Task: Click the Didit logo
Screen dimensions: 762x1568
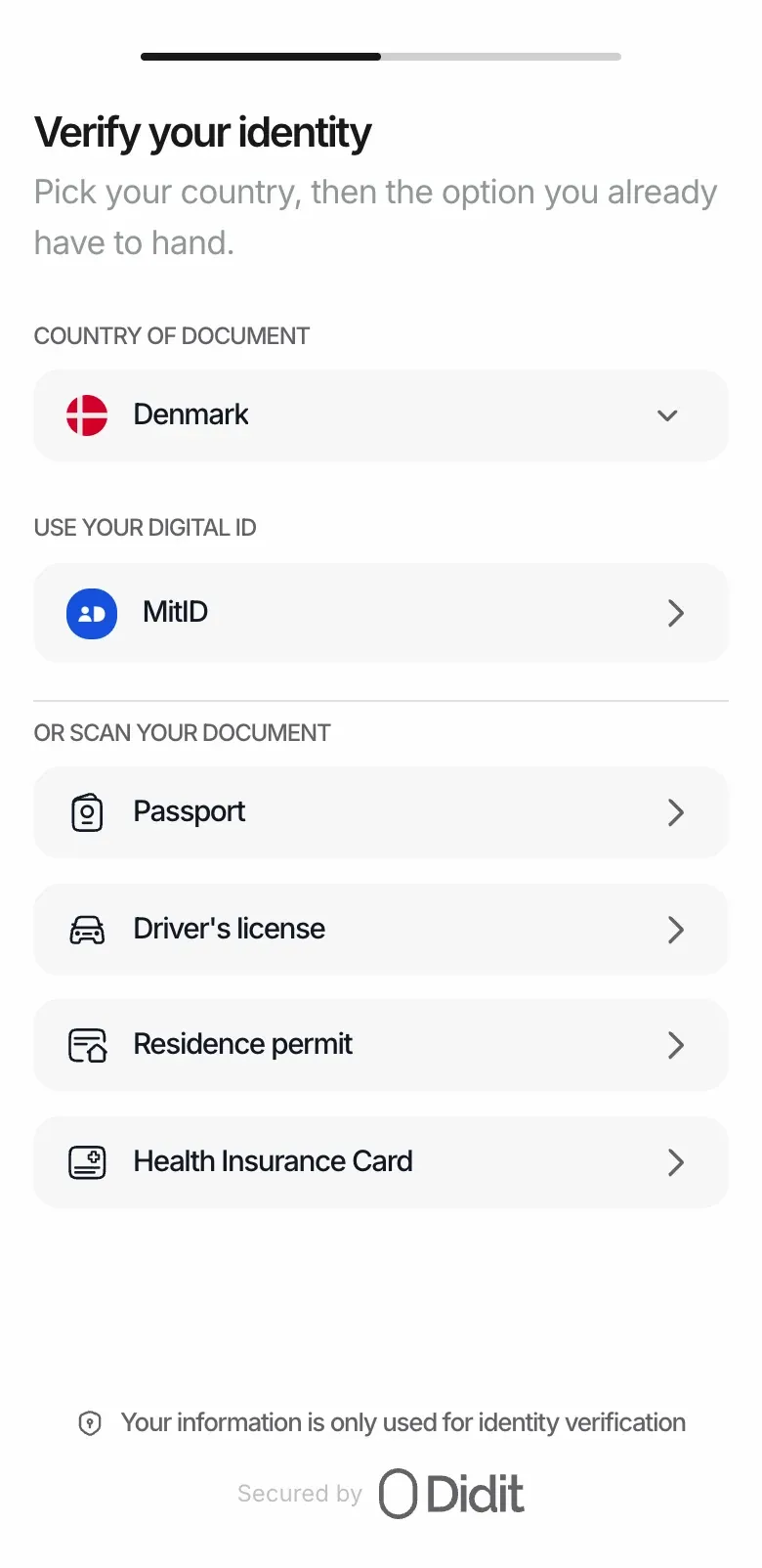Action: [451, 1494]
